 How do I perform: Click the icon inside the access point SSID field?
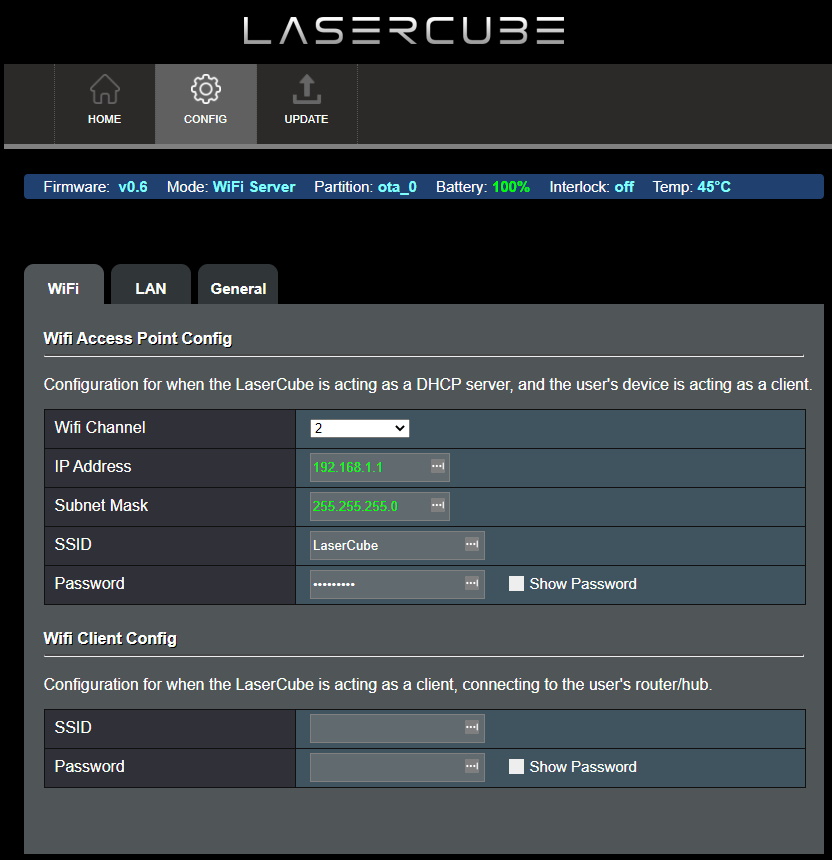(x=472, y=545)
